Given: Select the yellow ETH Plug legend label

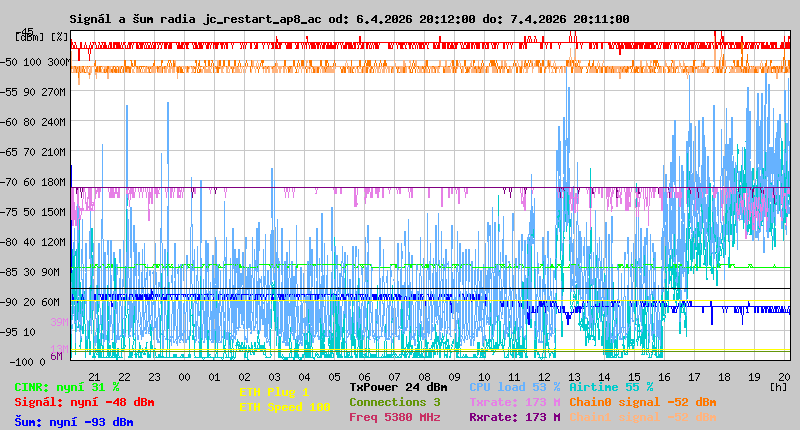Looking at the screenshot, I should (274, 392).
